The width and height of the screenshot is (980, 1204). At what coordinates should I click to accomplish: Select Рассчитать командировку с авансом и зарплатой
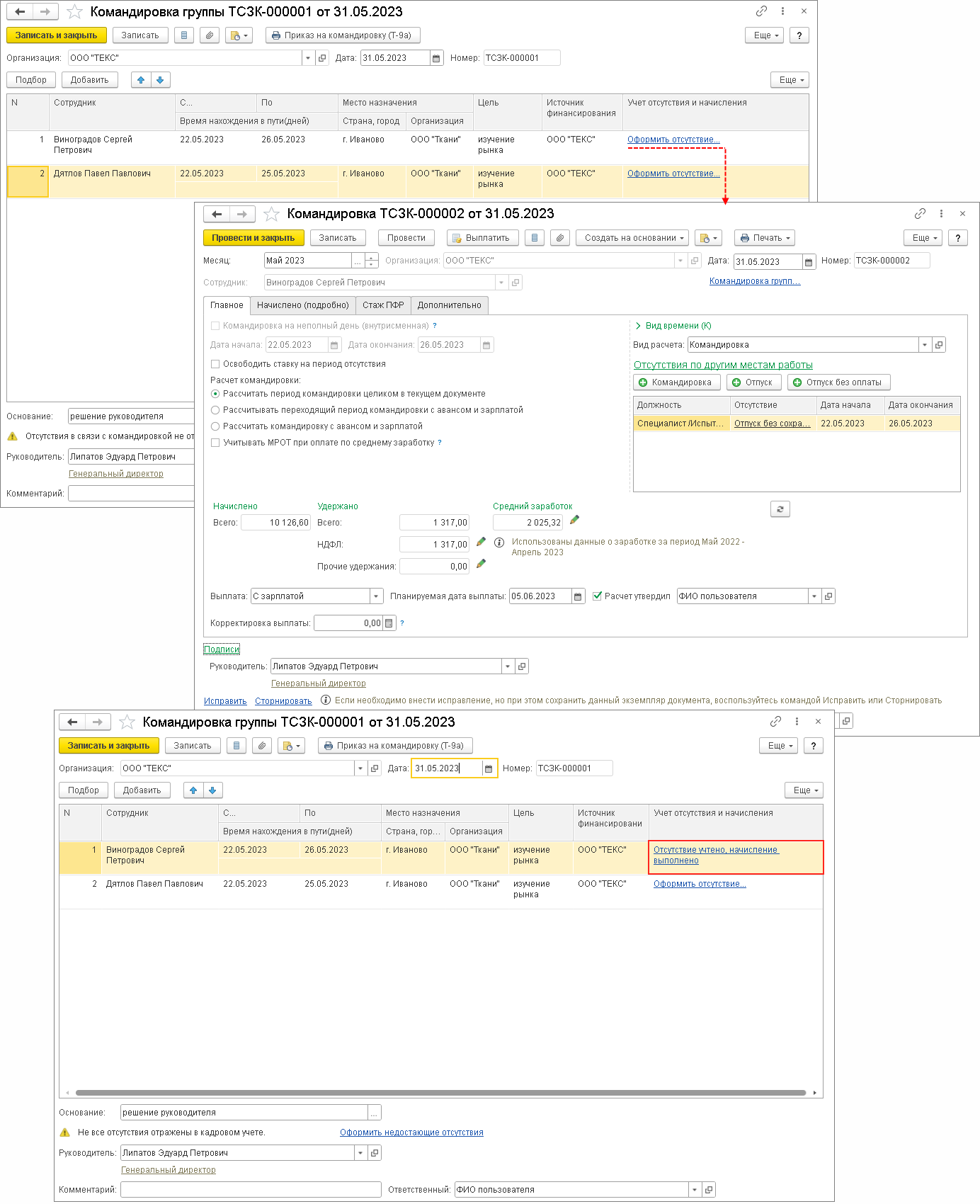(215, 426)
